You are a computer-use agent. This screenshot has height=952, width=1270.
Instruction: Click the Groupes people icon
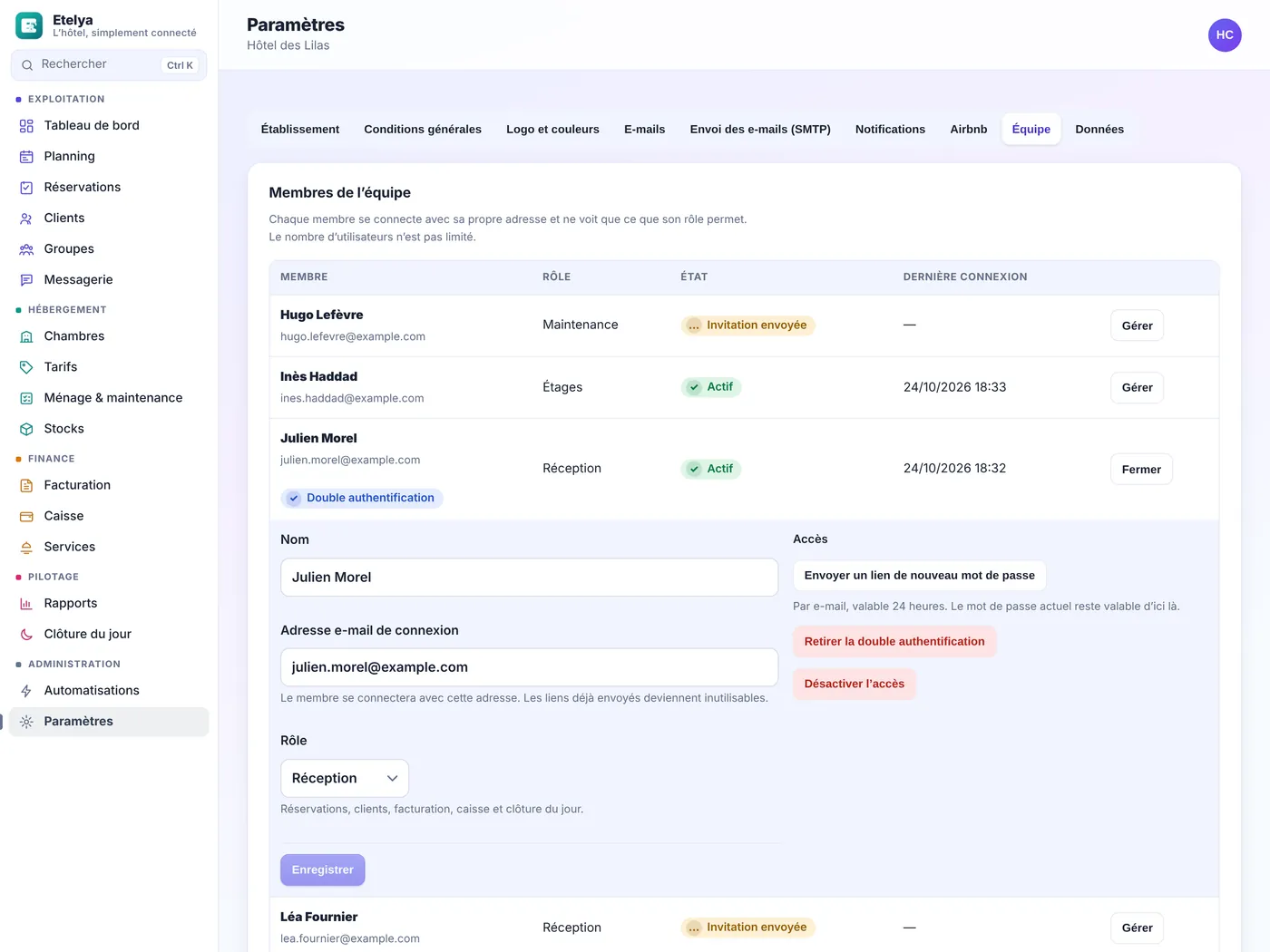pos(26,249)
